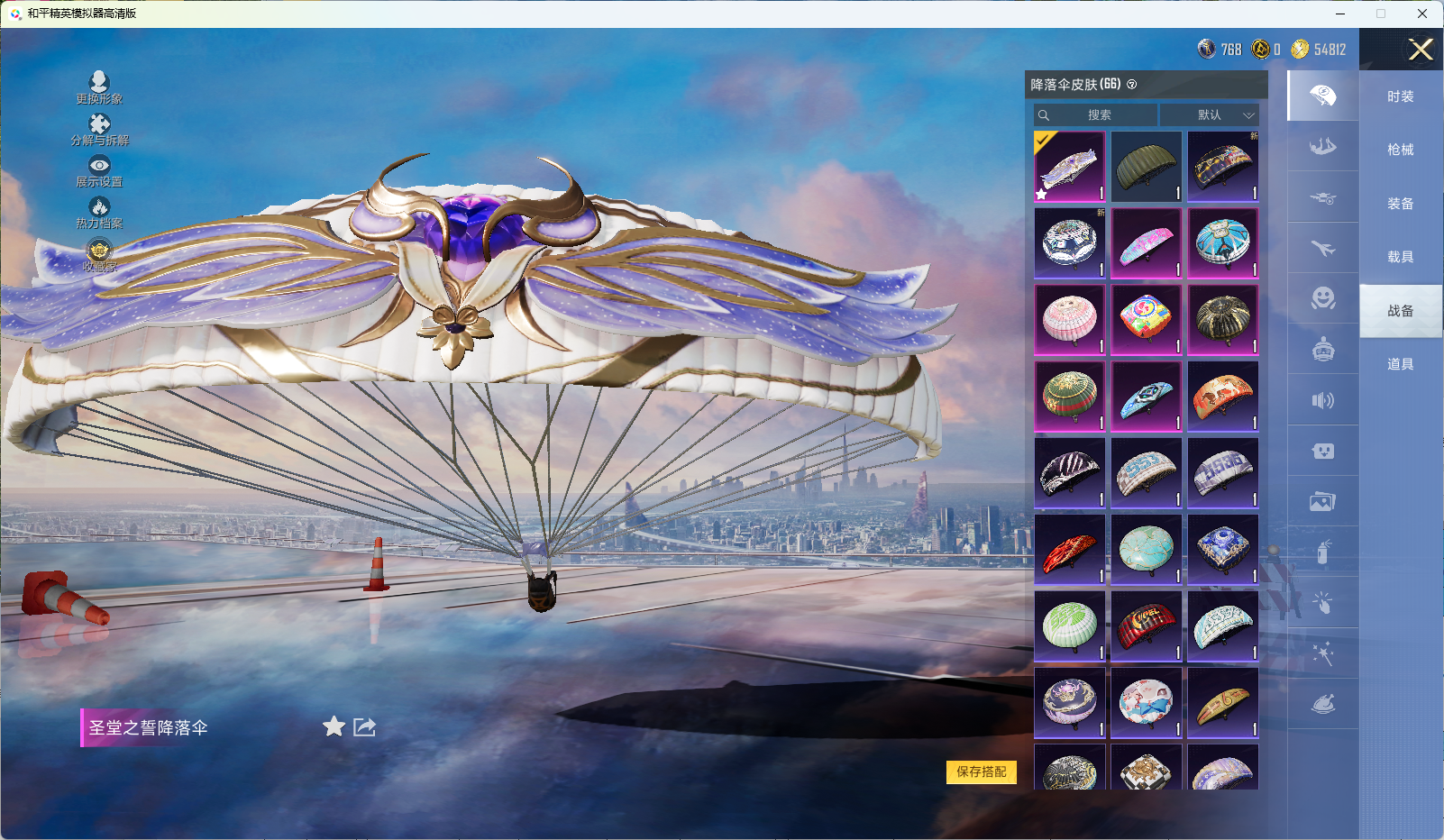Select the 战备 tab

pyautogui.click(x=1401, y=311)
